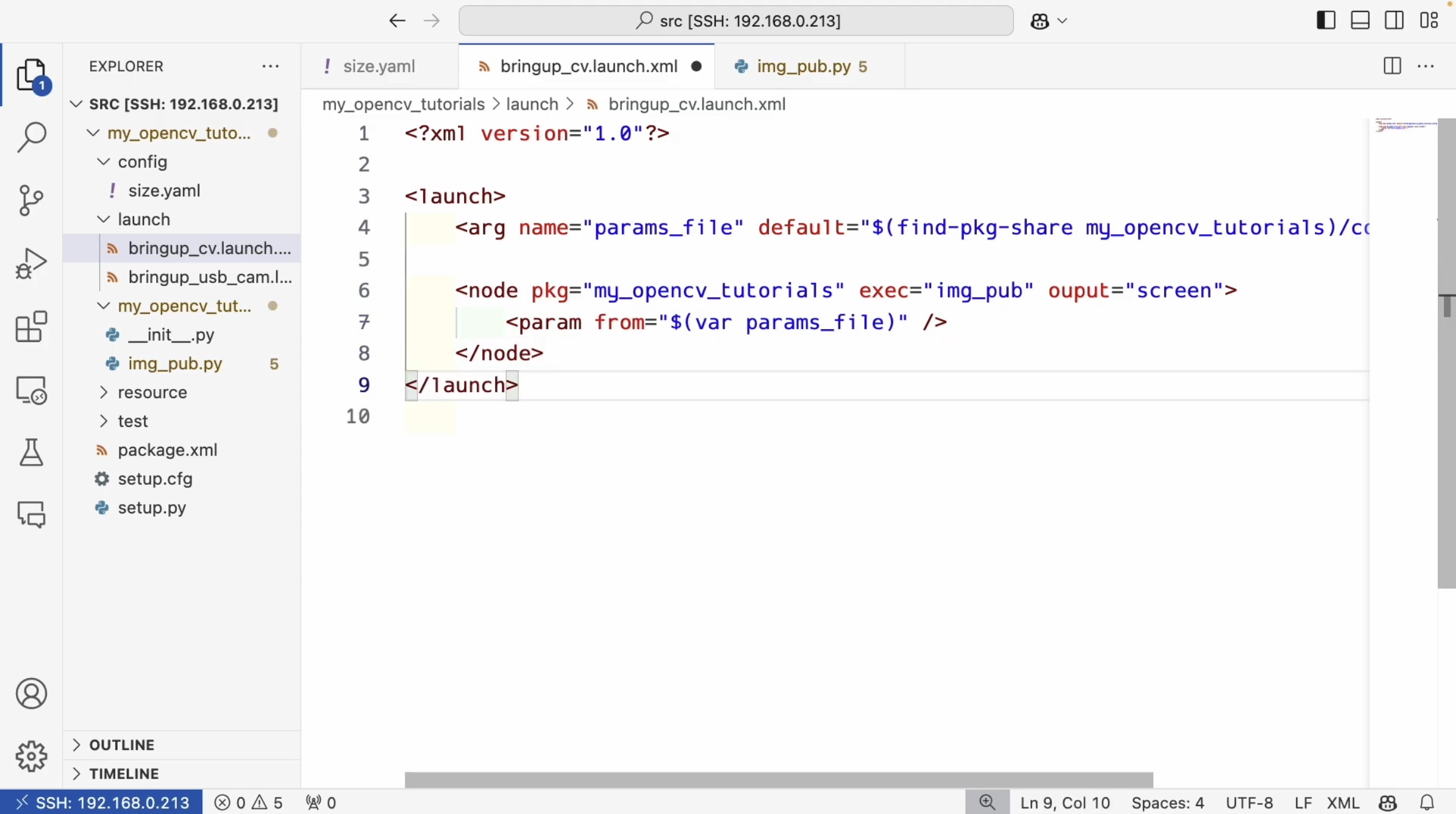Click SSH: 192.168.0.213 remote status button

click(x=102, y=802)
